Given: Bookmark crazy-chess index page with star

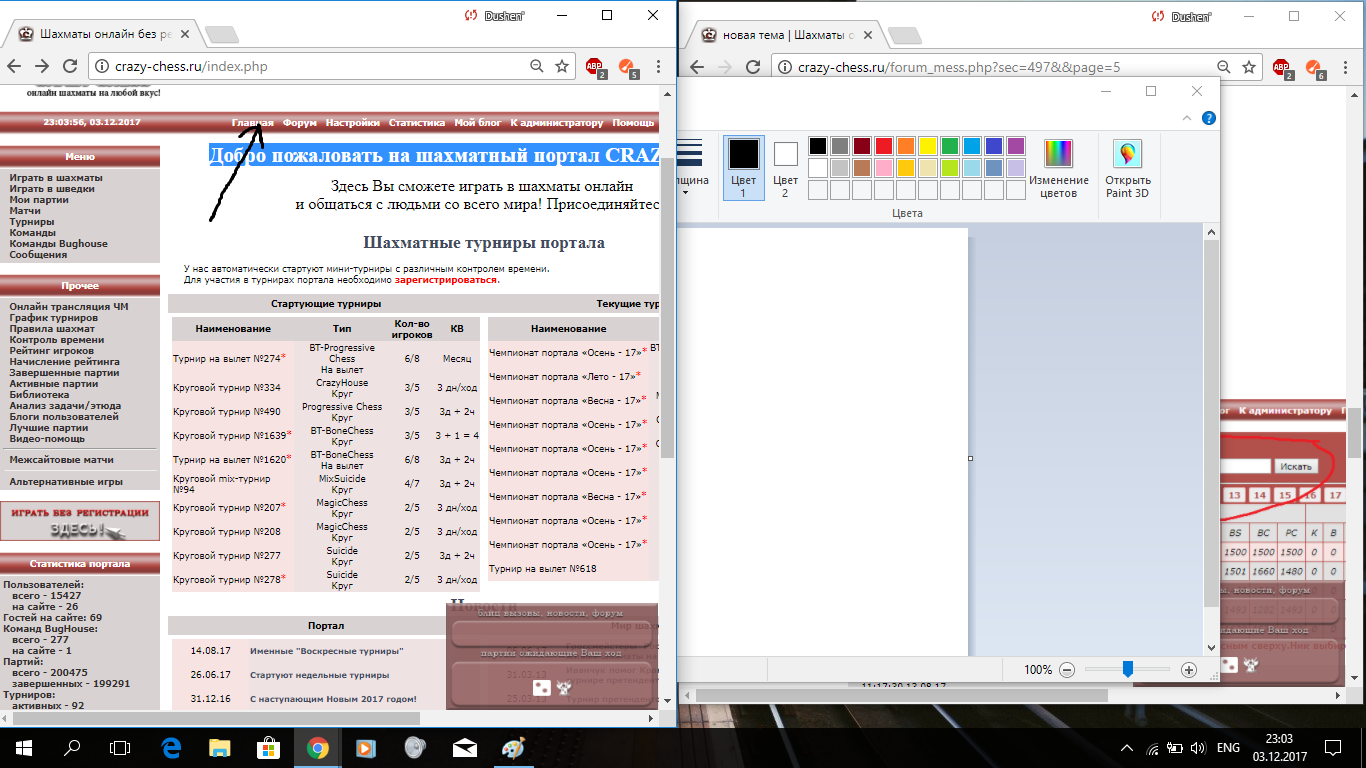Looking at the screenshot, I should 562,67.
